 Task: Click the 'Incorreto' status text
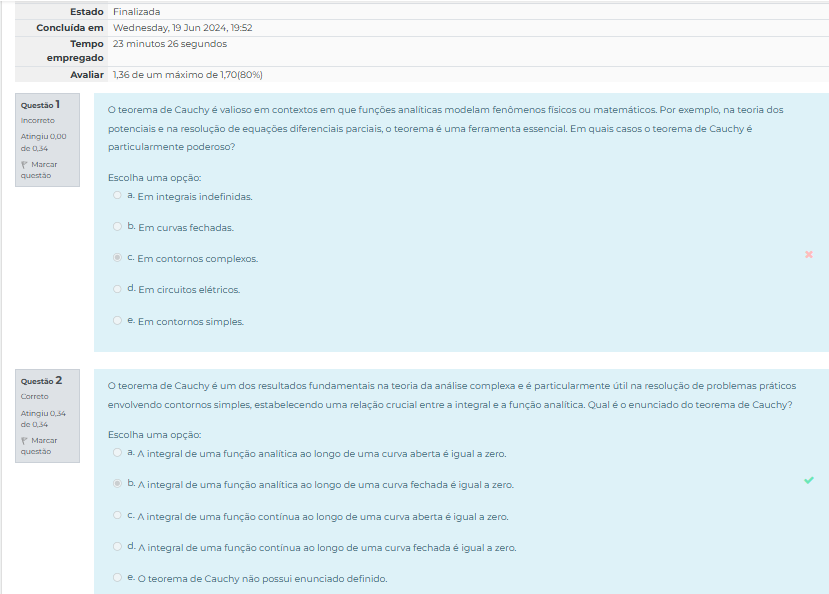(x=38, y=120)
